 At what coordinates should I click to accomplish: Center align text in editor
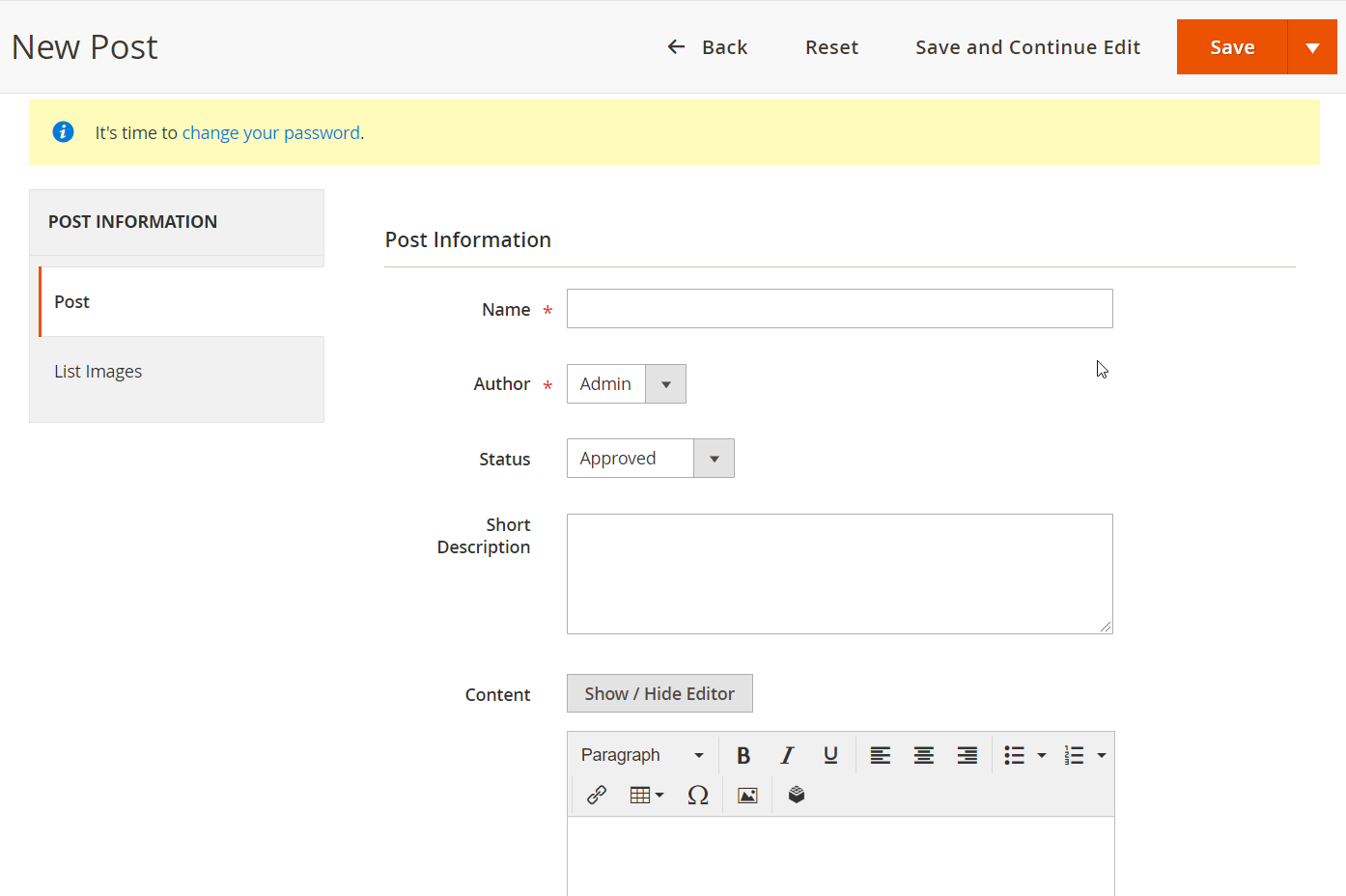tap(923, 755)
